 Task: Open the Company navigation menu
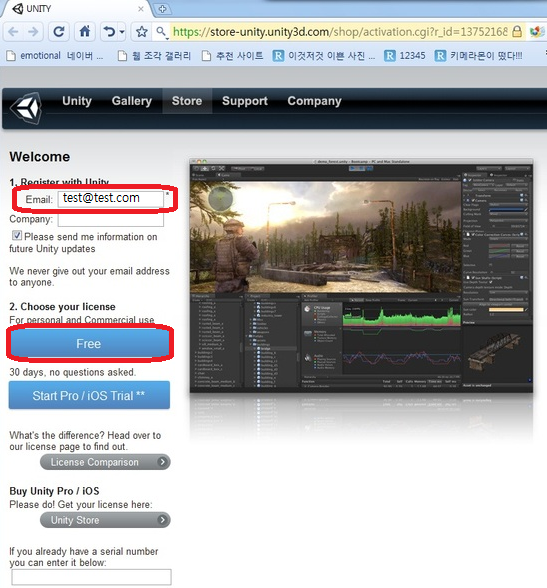(x=314, y=101)
